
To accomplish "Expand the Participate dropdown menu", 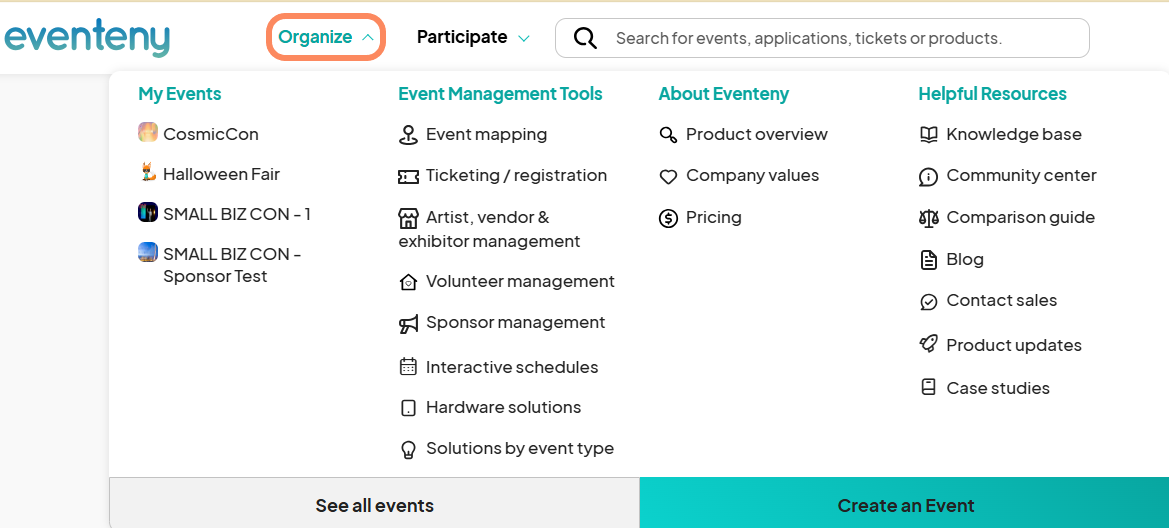I will click(473, 37).
